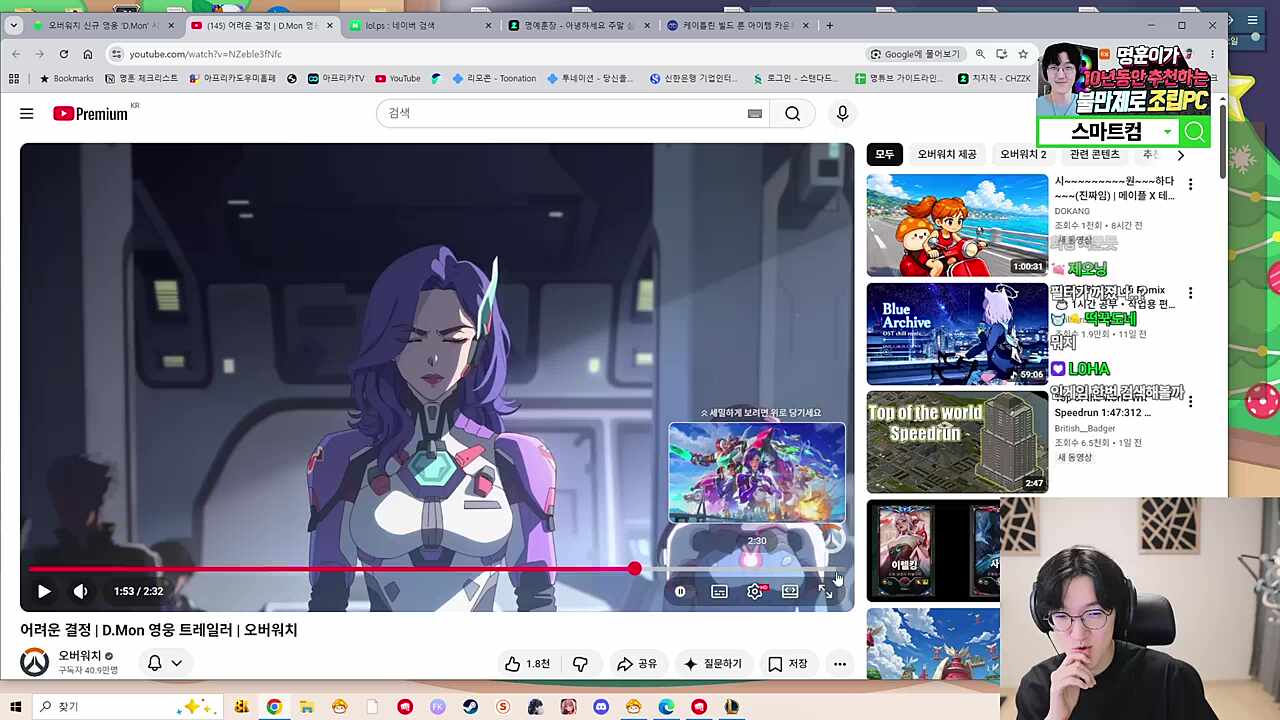
Task: Open the notification bell dropdown for 오버워치 channel
Action: [165, 663]
